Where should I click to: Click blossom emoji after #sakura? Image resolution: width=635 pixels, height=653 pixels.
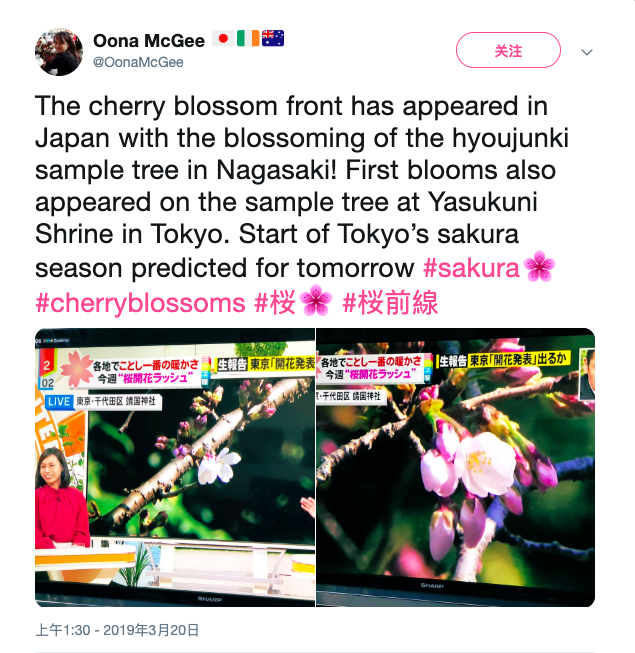point(539,266)
